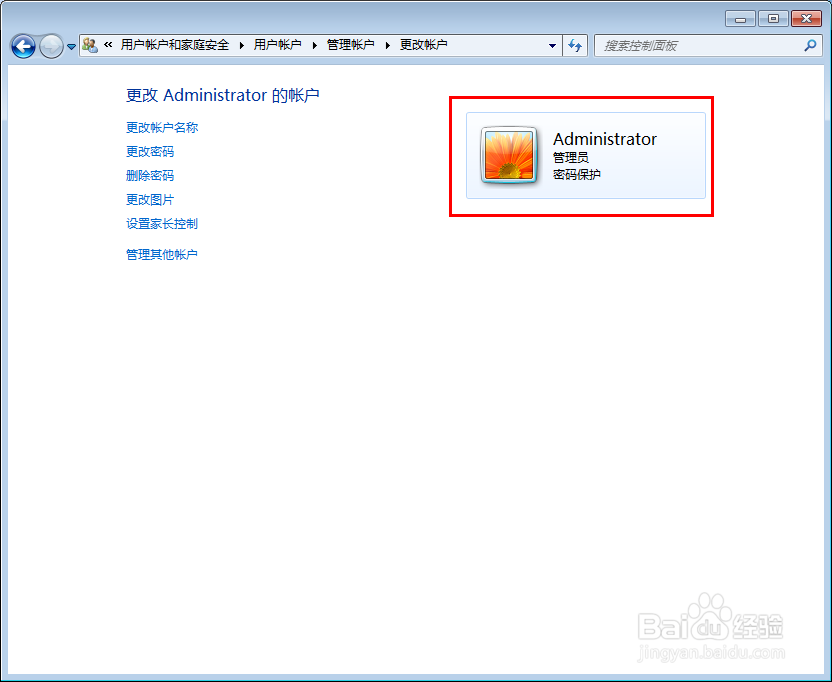This screenshot has height=682, width=832.
Task: Expand the double-chevron breadcrumb overflow
Action: click(108, 44)
